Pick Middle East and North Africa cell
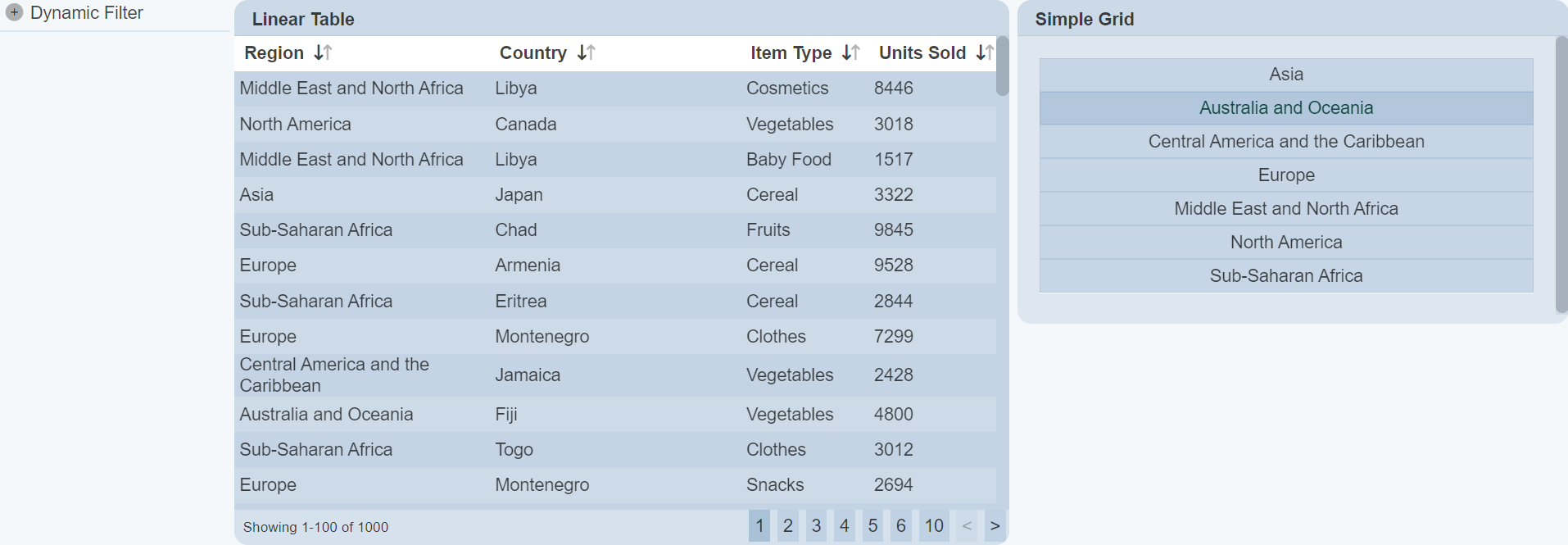1568x545 pixels. [x=1285, y=209]
